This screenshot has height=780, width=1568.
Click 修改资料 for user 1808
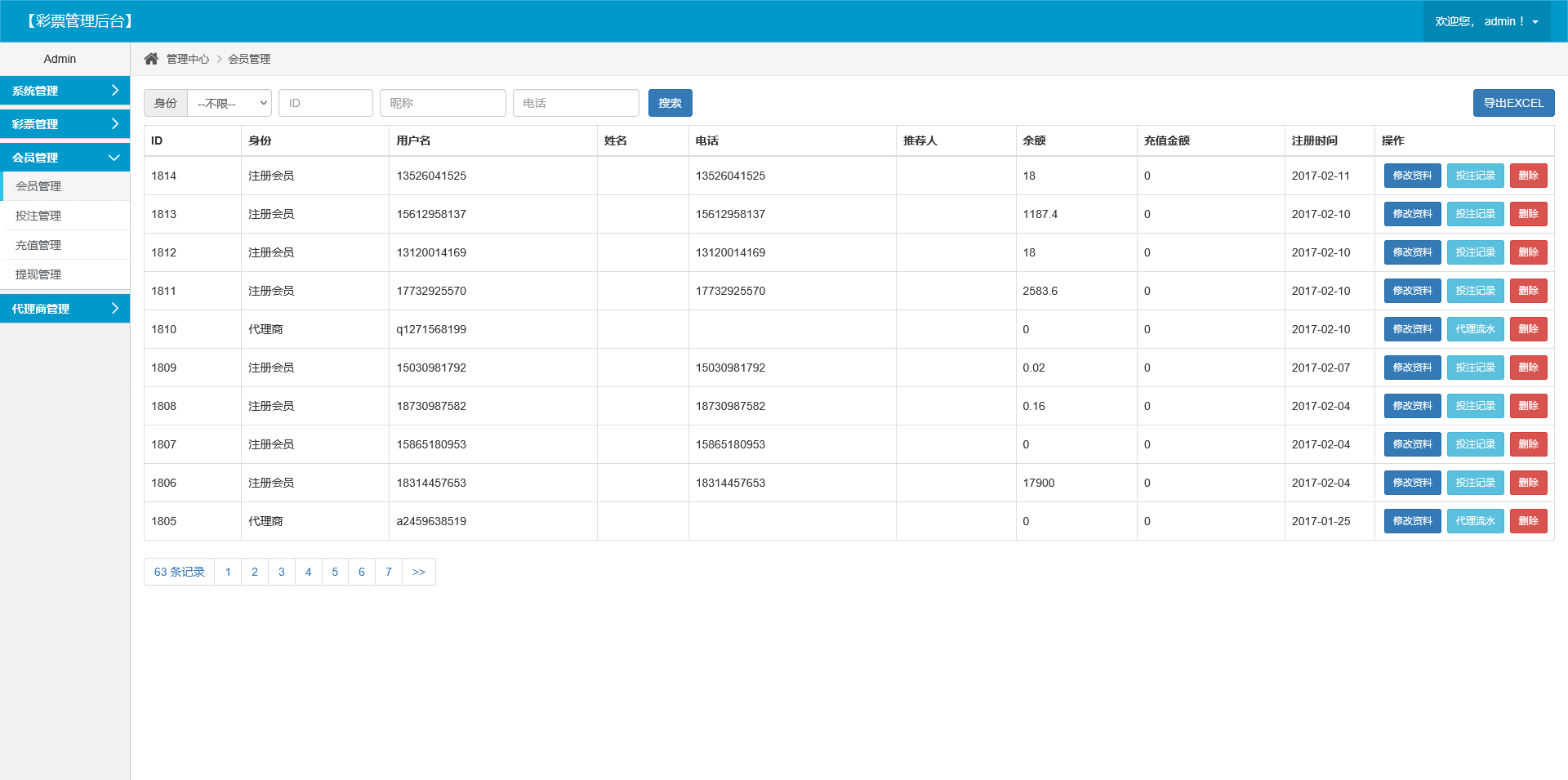tap(1412, 406)
